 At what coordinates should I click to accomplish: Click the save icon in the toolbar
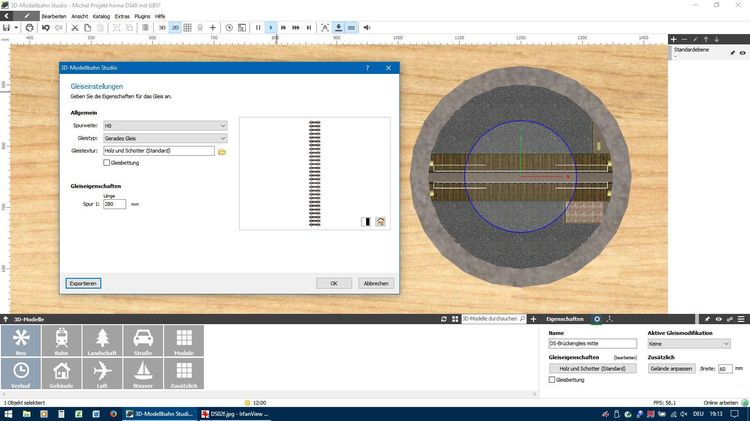click(6, 28)
